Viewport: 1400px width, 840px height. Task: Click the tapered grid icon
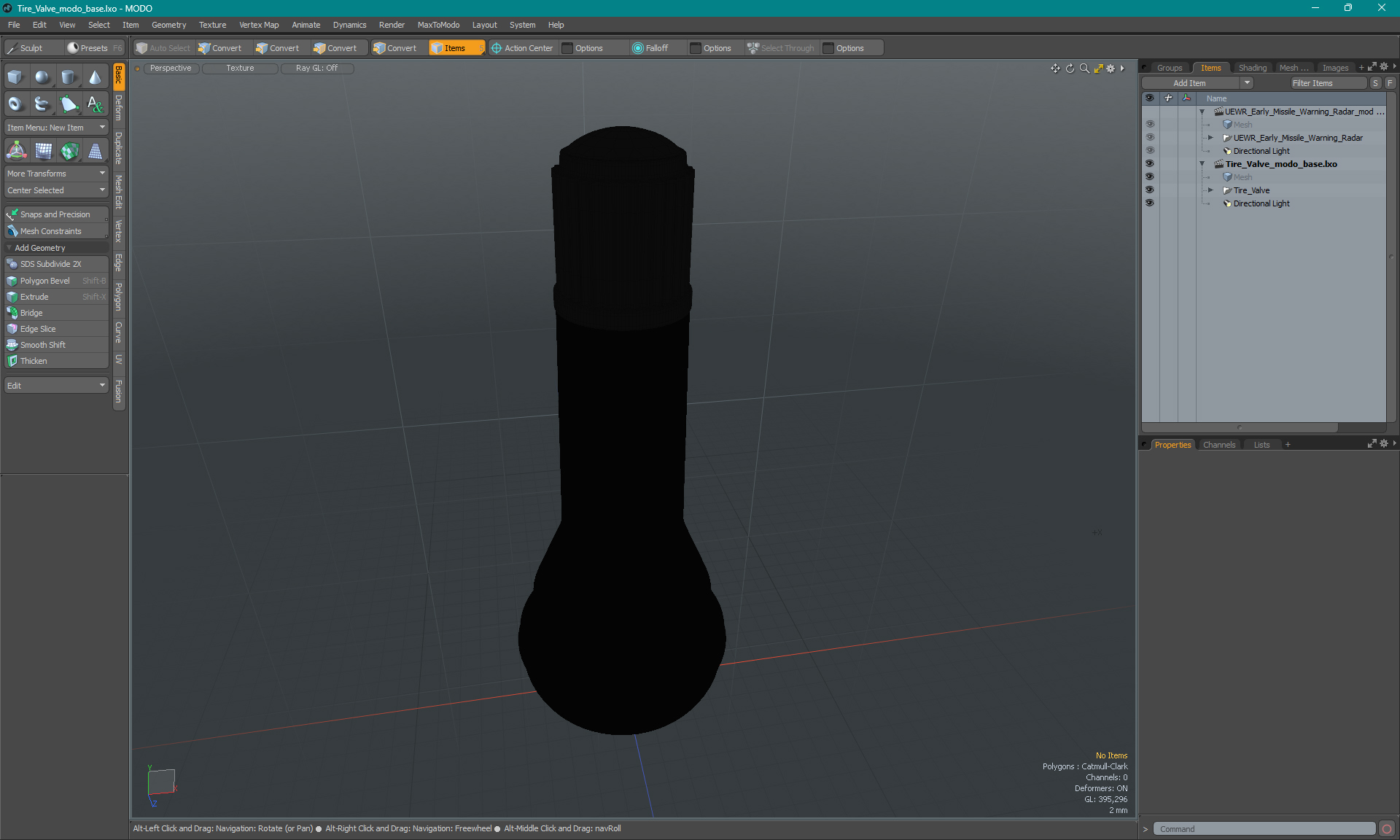point(95,151)
